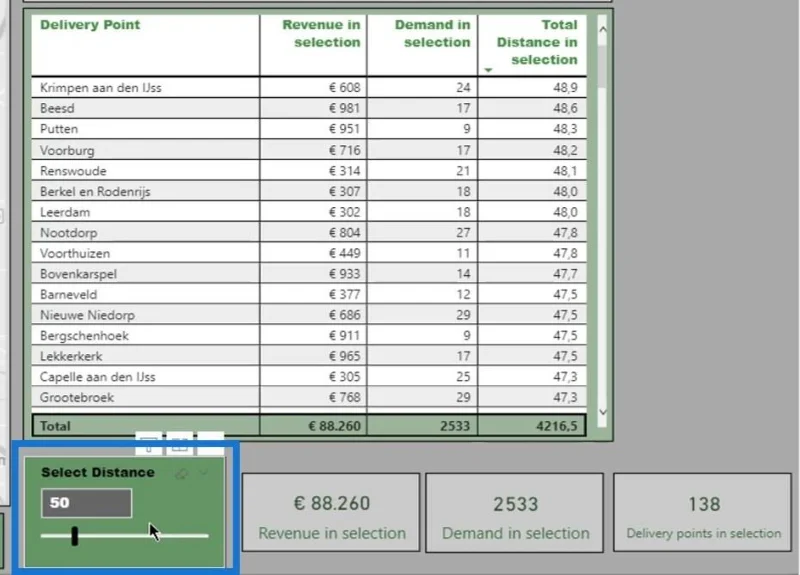The width and height of the screenshot is (800, 575).
Task: Click the Total row label
Action: coord(55,426)
